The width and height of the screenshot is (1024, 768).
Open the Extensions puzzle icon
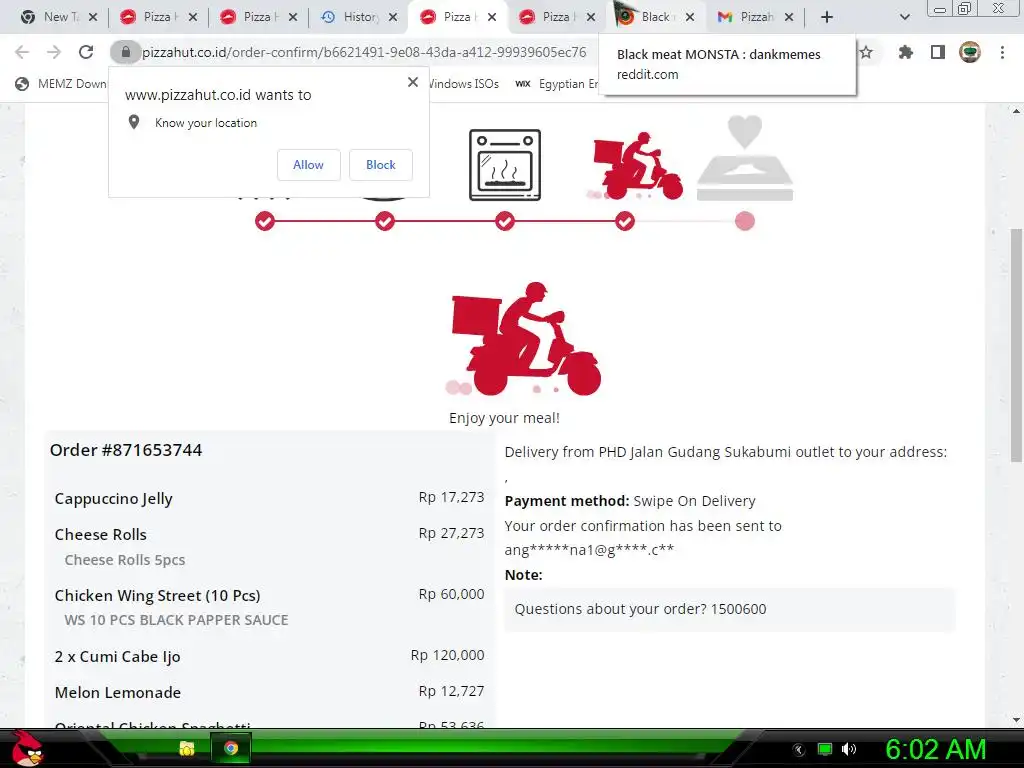[905, 52]
